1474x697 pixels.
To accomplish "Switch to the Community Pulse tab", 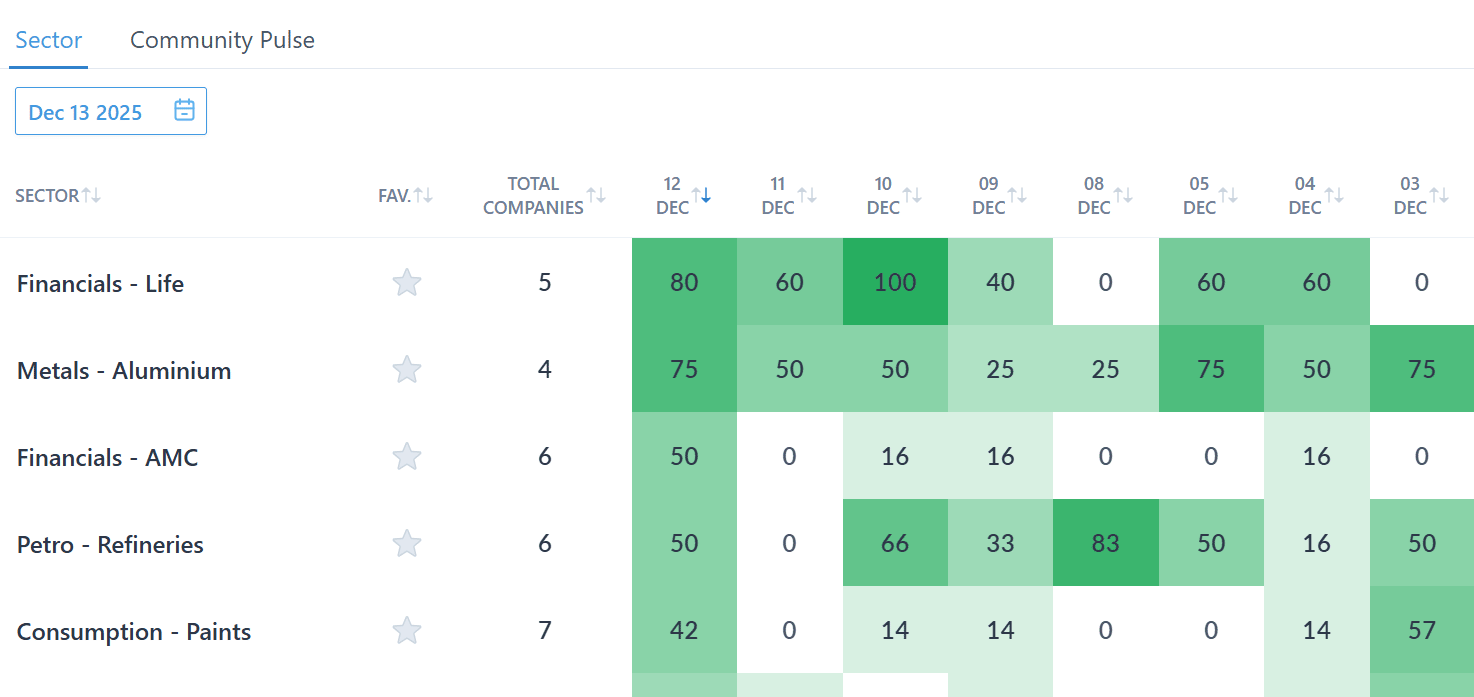I will 222,40.
